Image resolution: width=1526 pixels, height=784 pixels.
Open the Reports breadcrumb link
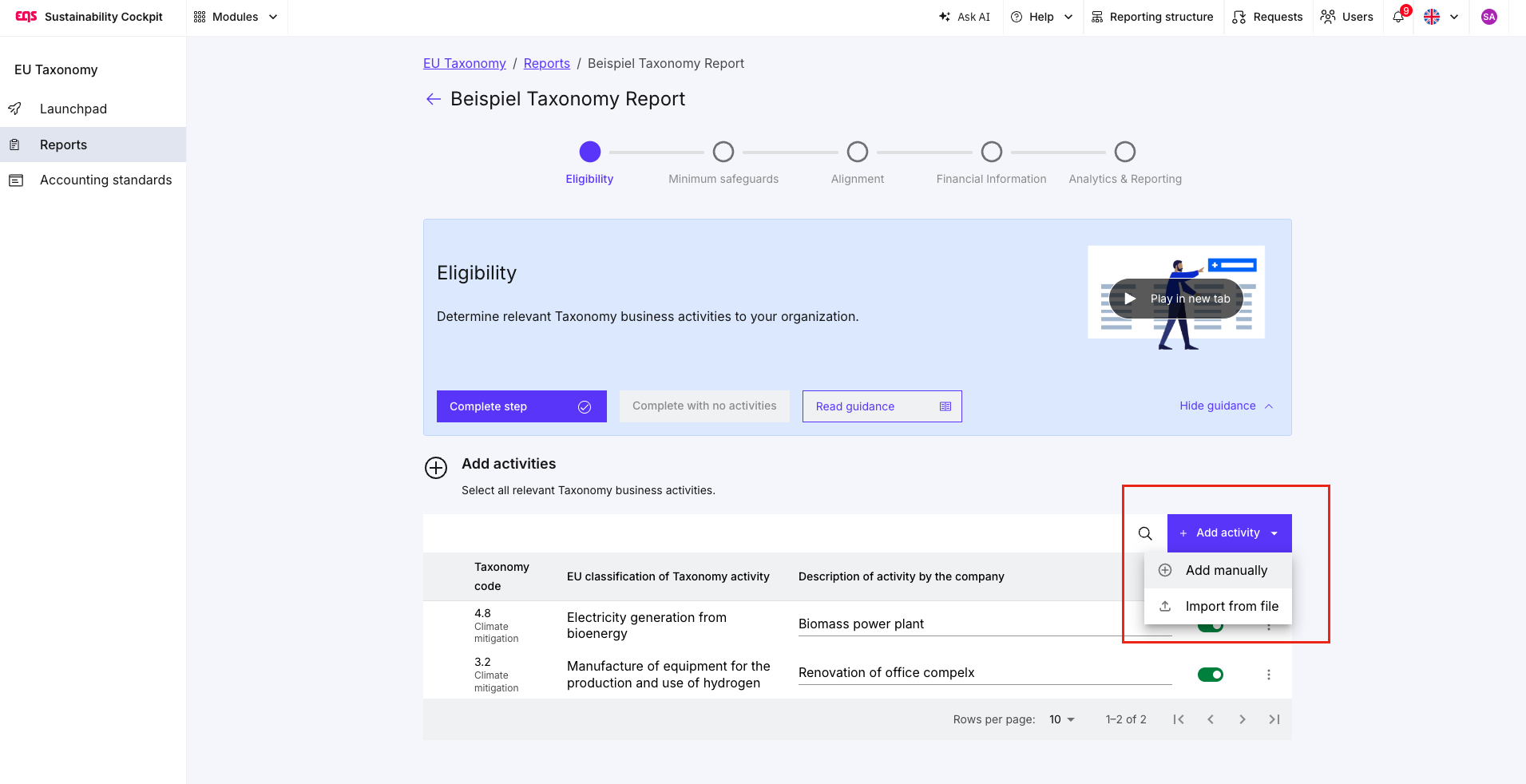coord(547,63)
